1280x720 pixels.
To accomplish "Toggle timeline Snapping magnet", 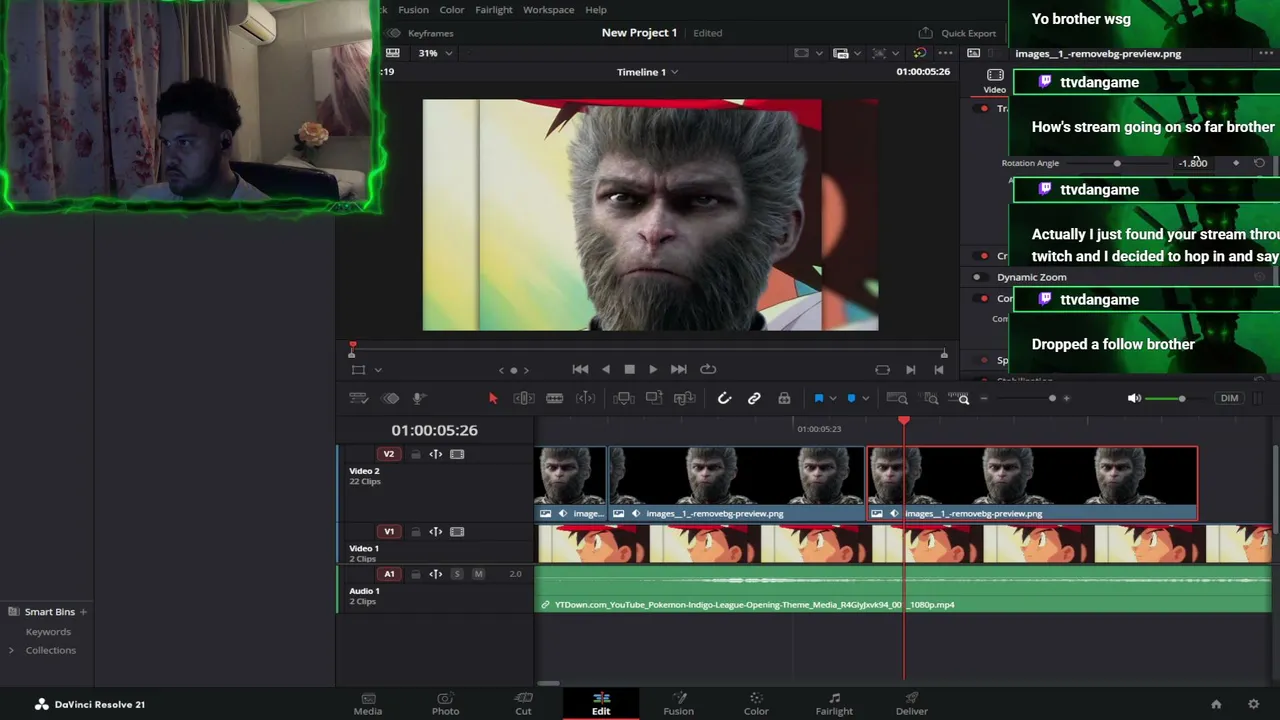I will [x=724, y=398].
